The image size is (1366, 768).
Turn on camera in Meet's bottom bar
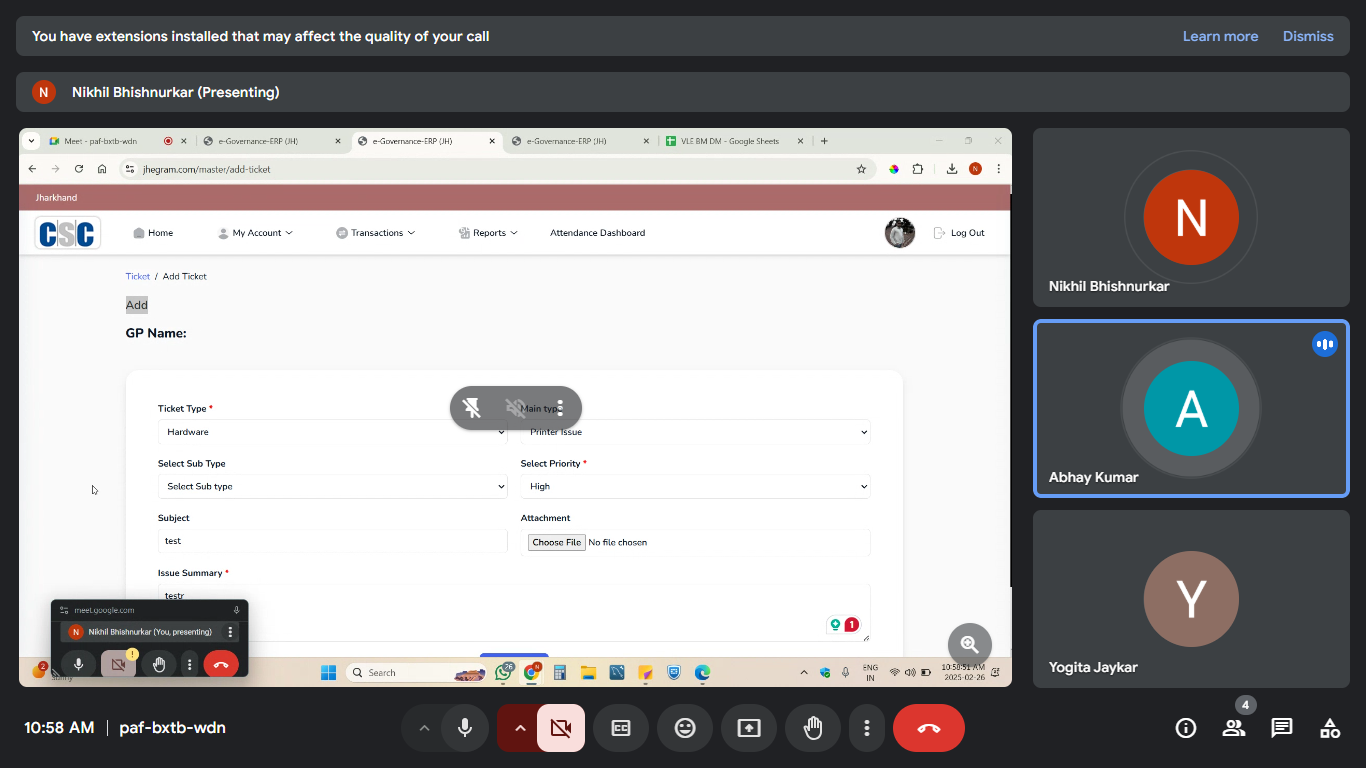pos(561,728)
